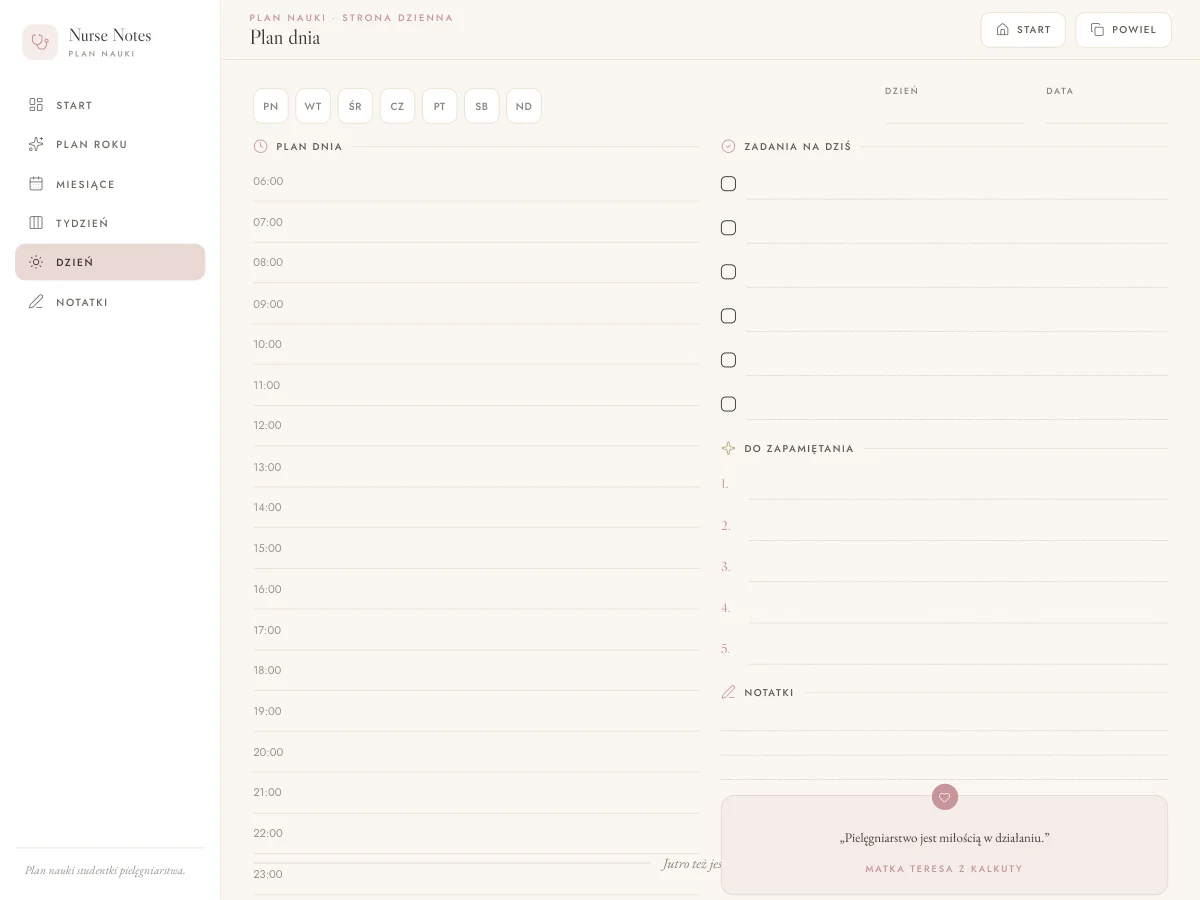Screen dimensions: 1200x900
Task: Click the clock icon beside Plan dnia
Action: (261, 146)
